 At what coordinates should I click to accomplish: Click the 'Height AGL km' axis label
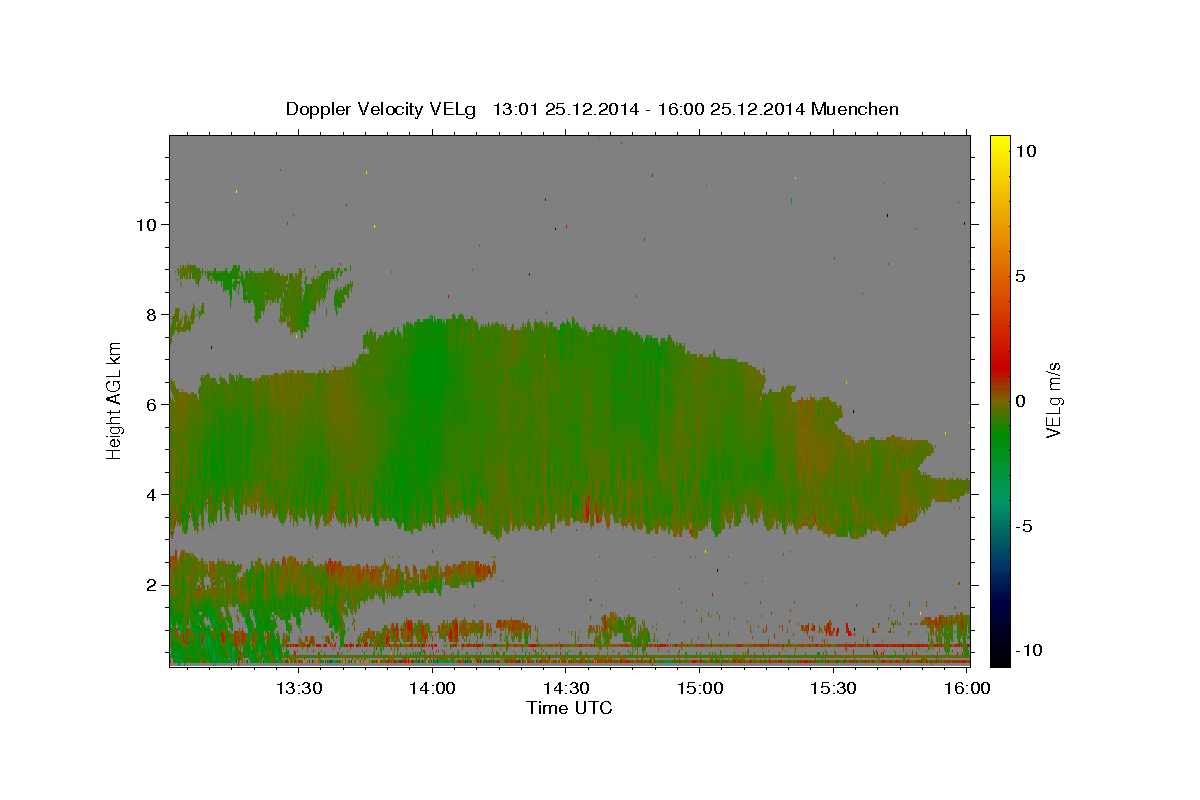pyautogui.click(x=115, y=400)
